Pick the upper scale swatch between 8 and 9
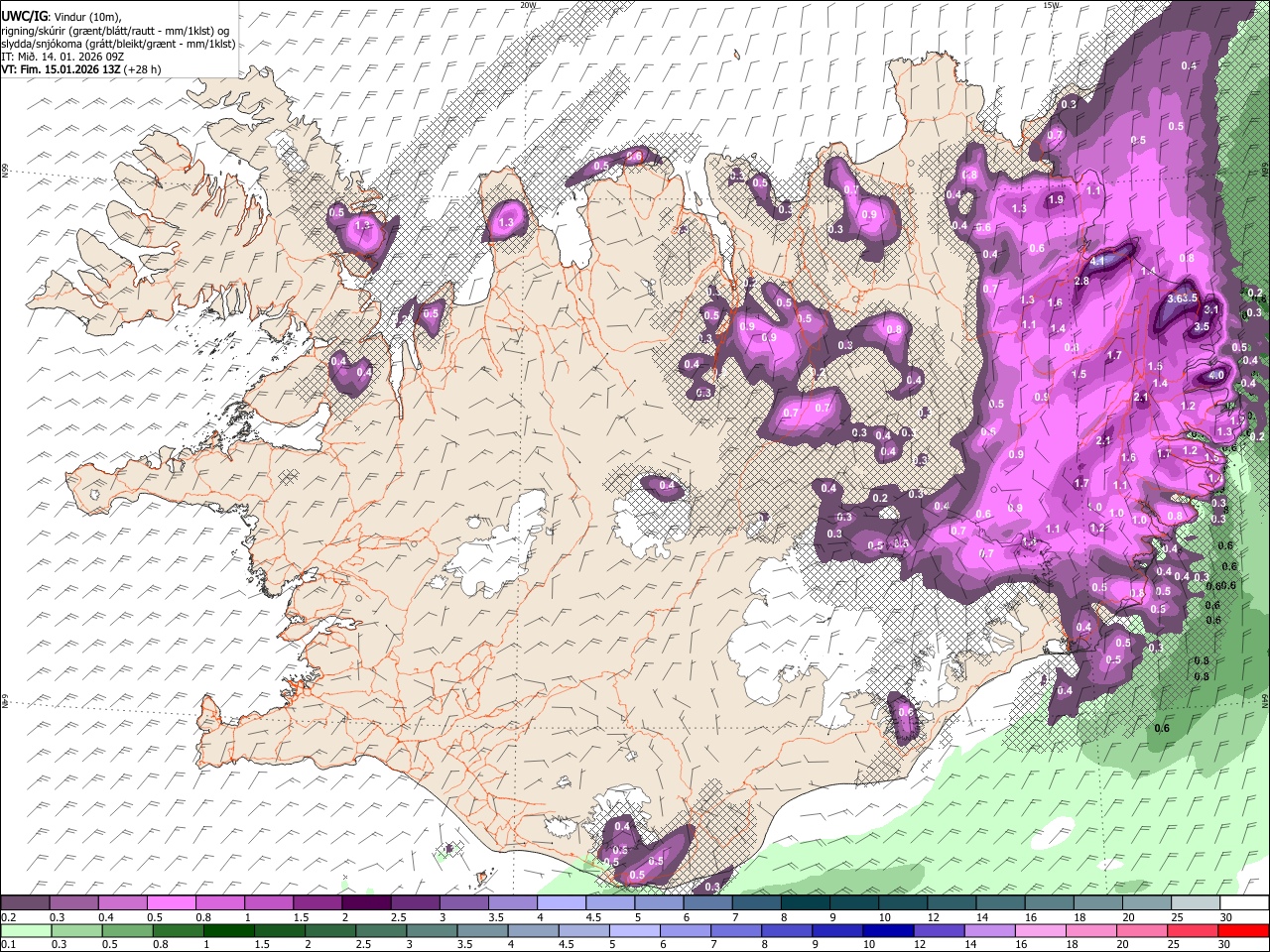Viewport: 1270px width, 952px height. coord(805,903)
